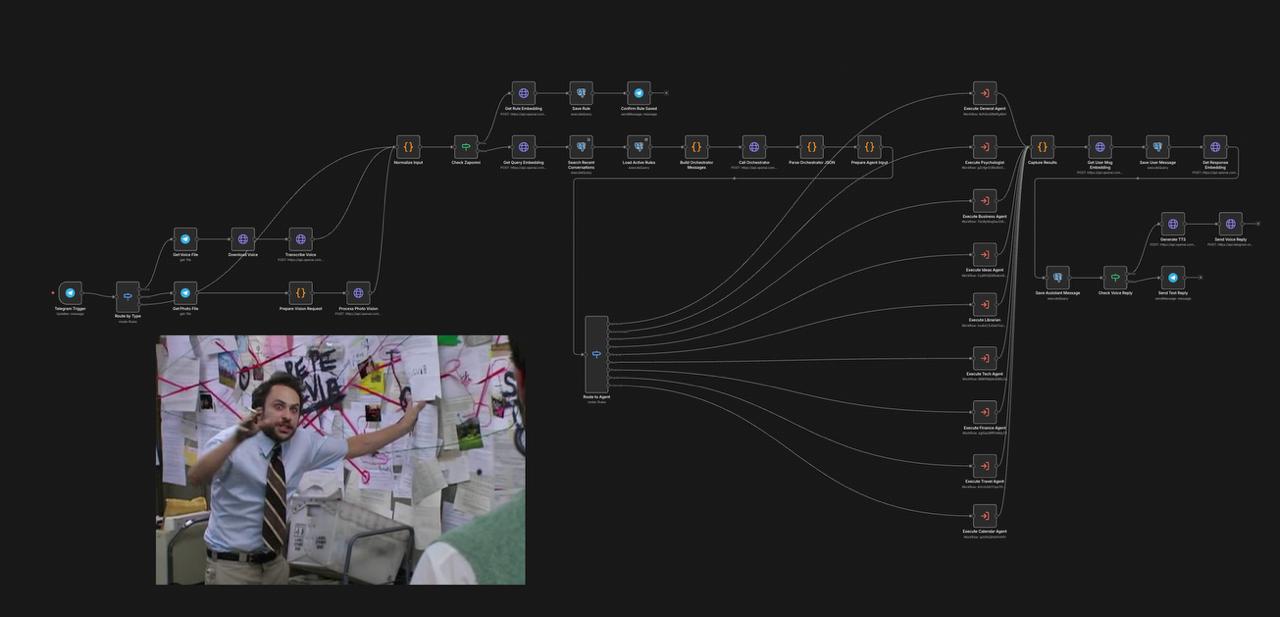Image resolution: width=1280 pixels, height=617 pixels.
Task: Open the Download Voice HTTP node
Action: click(x=243, y=239)
